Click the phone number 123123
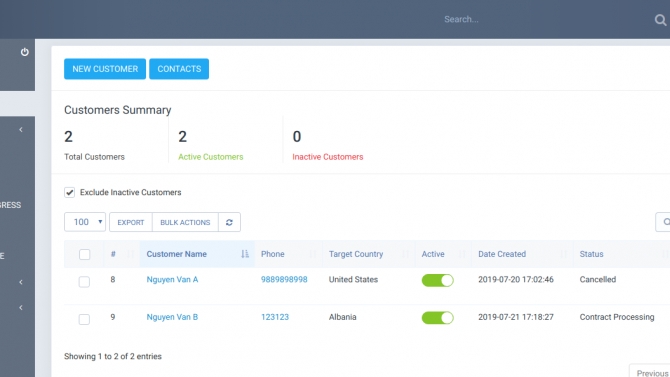 (275, 317)
